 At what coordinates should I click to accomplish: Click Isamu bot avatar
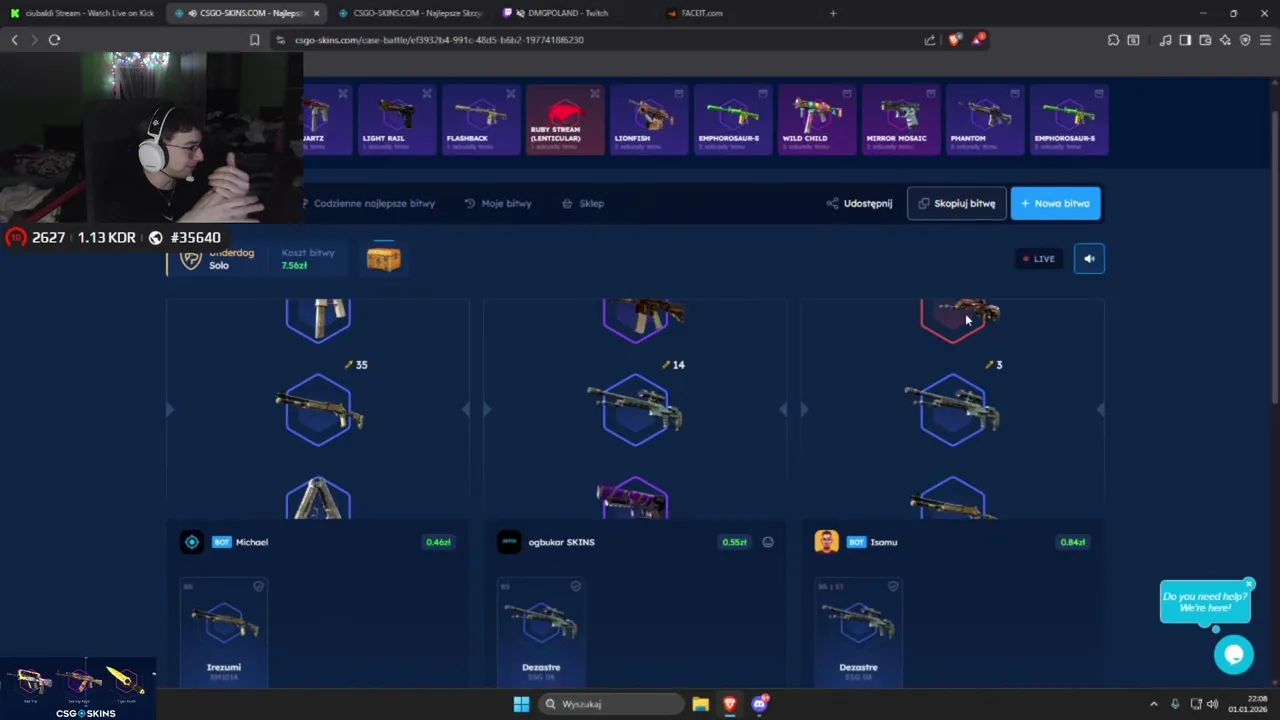coord(826,542)
